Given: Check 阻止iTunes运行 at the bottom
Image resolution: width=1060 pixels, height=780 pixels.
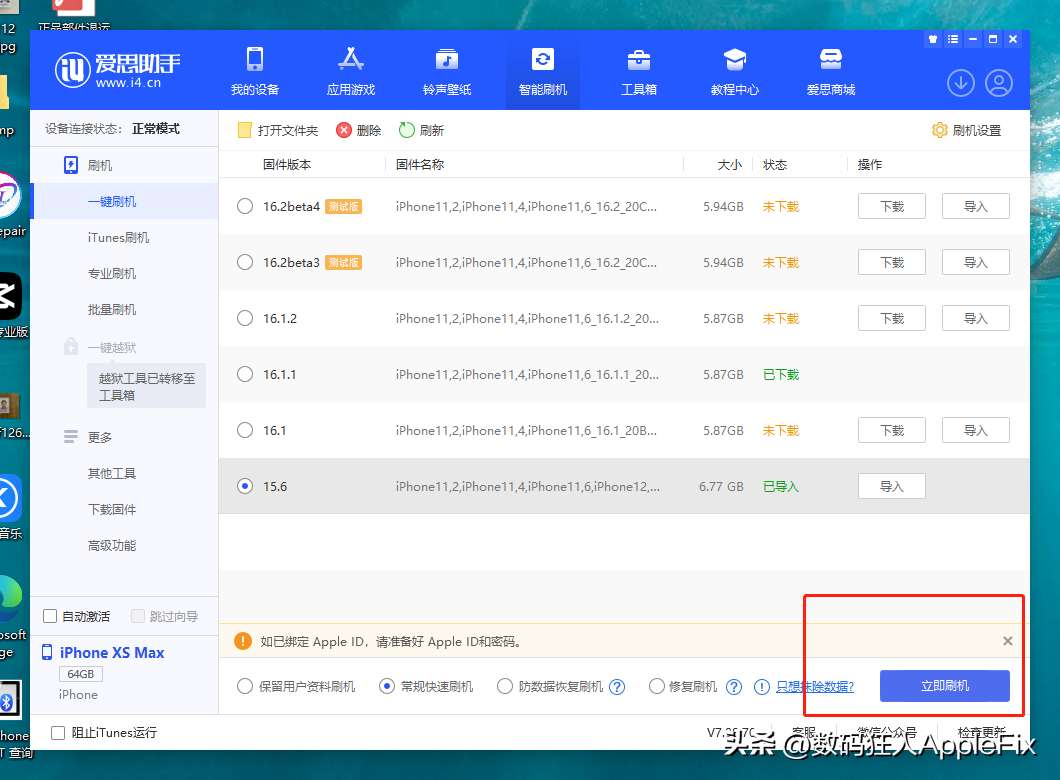Looking at the screenshot, I should 58,732.
